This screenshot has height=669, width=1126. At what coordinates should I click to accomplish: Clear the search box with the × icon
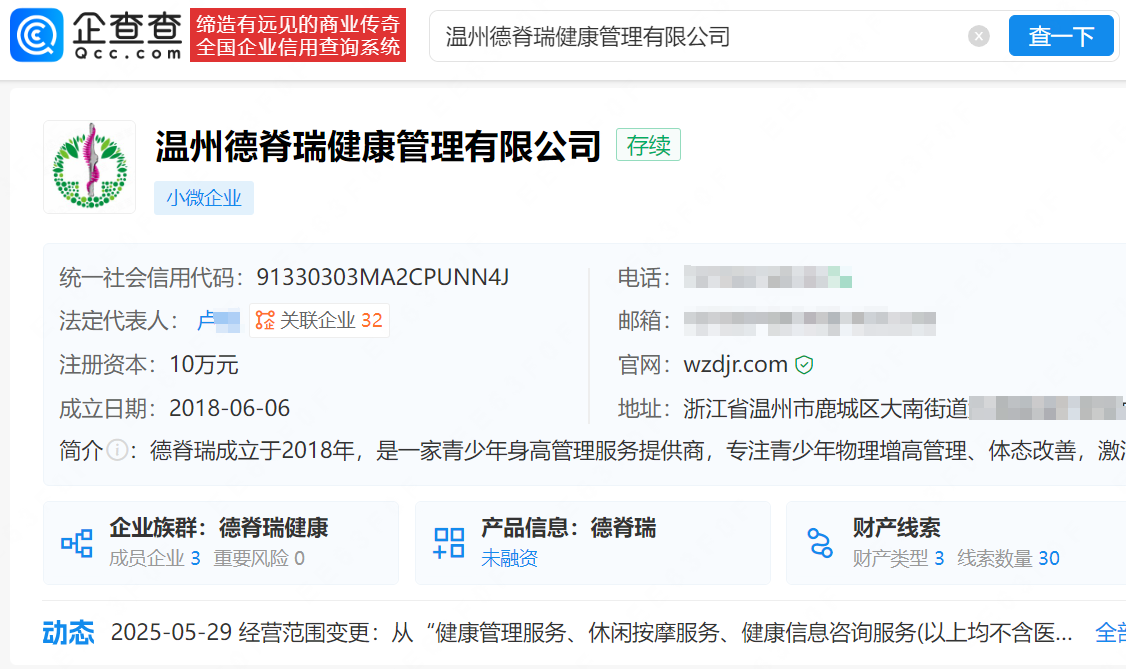coord(977,35)
